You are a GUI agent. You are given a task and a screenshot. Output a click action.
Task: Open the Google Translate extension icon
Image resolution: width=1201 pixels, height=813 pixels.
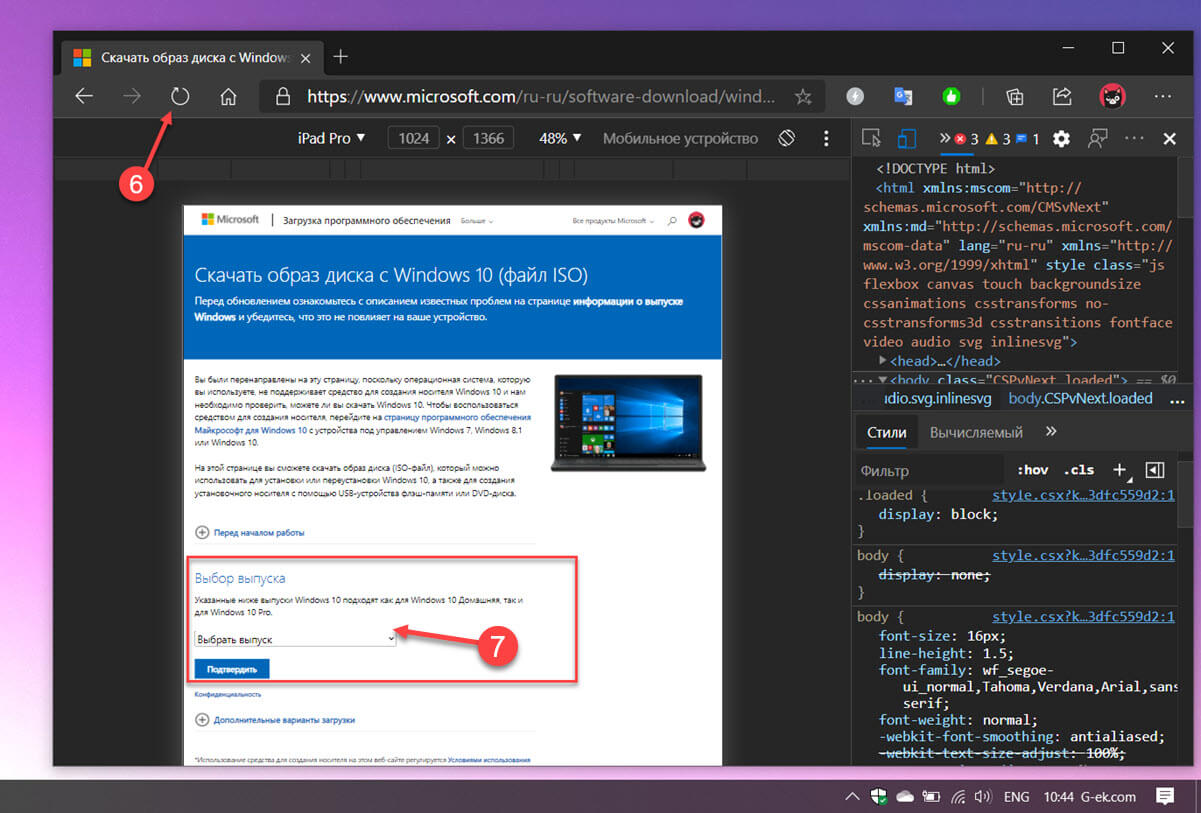pos(903,97)
